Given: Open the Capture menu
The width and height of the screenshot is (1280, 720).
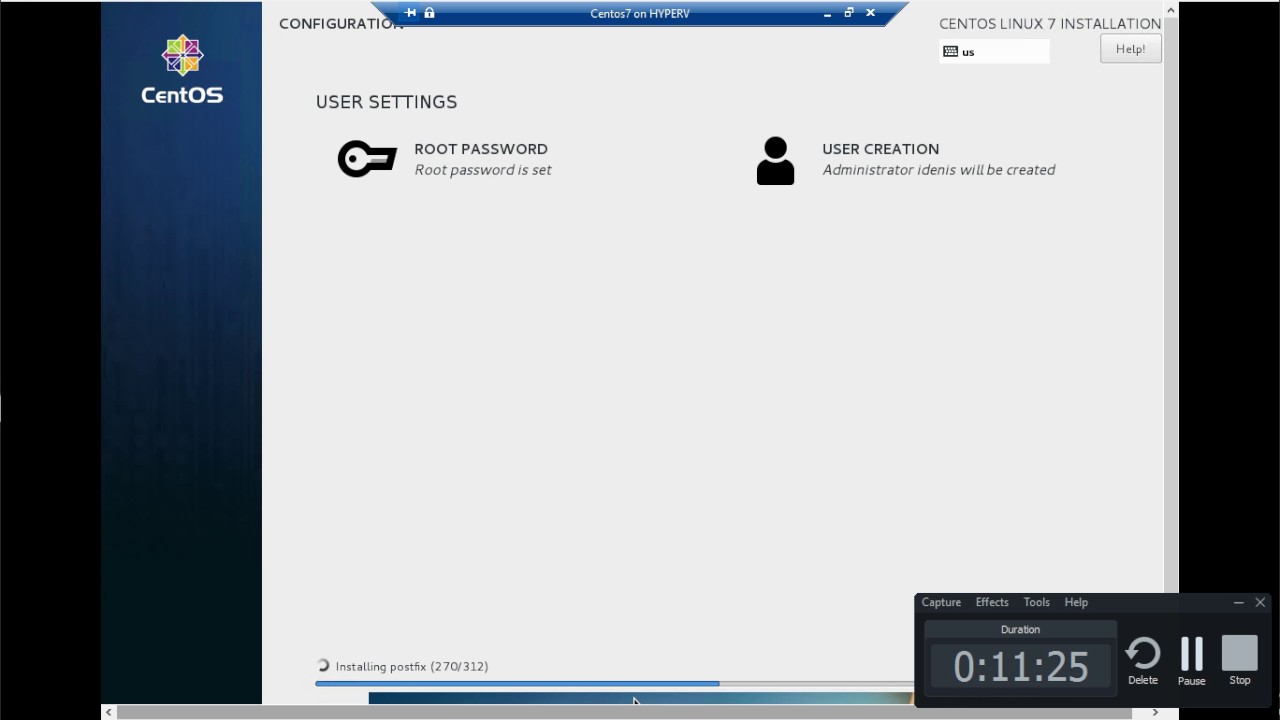Looking at the screenshot, I should tap(941, 602).
